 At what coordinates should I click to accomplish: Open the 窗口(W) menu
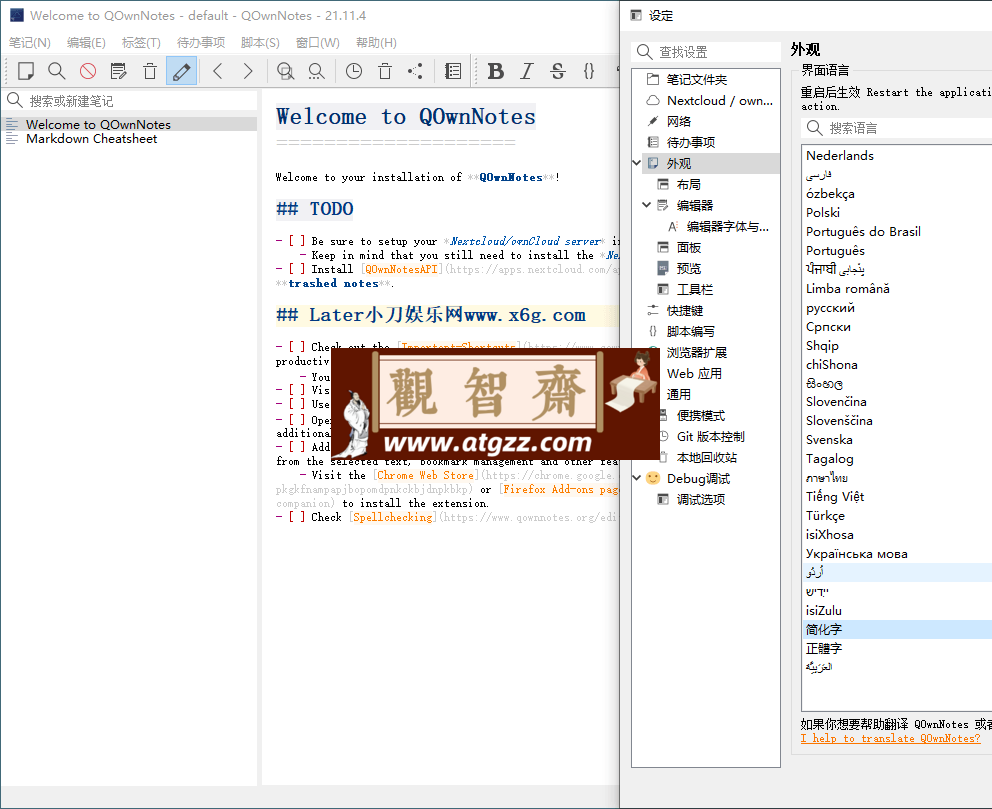(x=318, y=42)
